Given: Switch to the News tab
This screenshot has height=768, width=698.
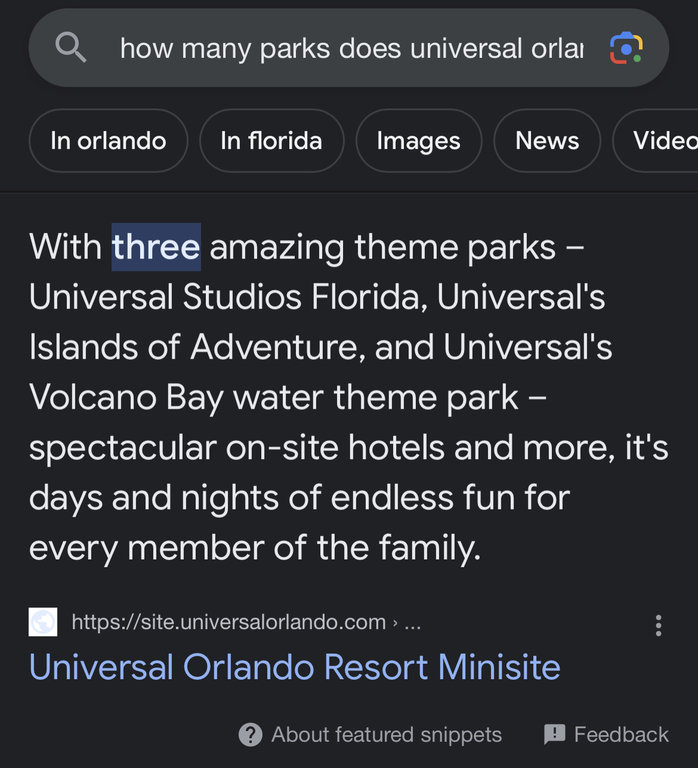Looking at the screenshot, I should pyautogui.click(x=546, y=141).
